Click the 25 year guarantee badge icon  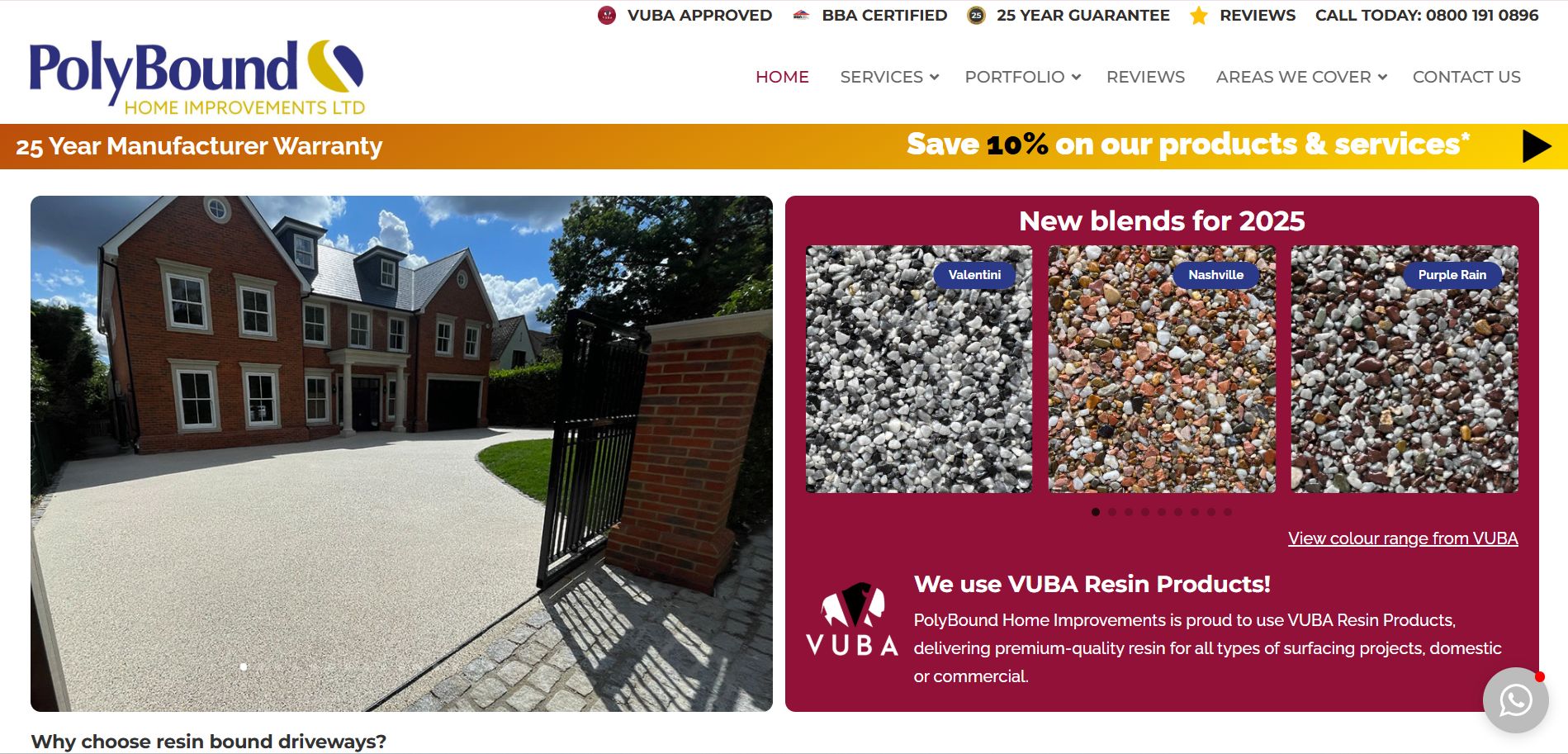tap(976, 16)
